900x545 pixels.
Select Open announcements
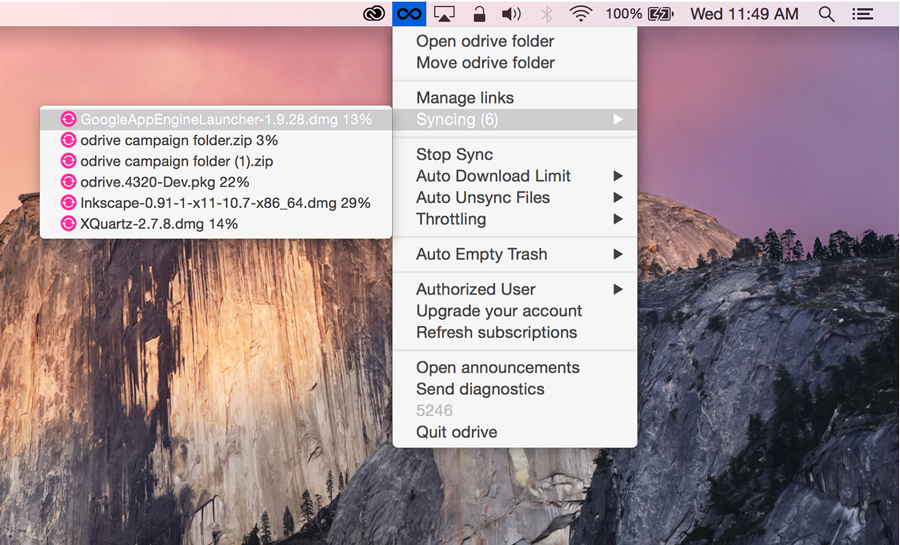(x=515, y=368)
